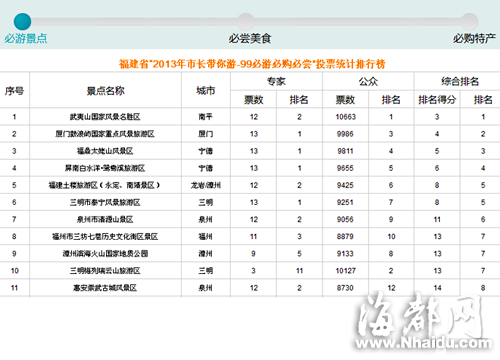Click the 景点名称 column header

pyautogui.click(x=106, y=91)
